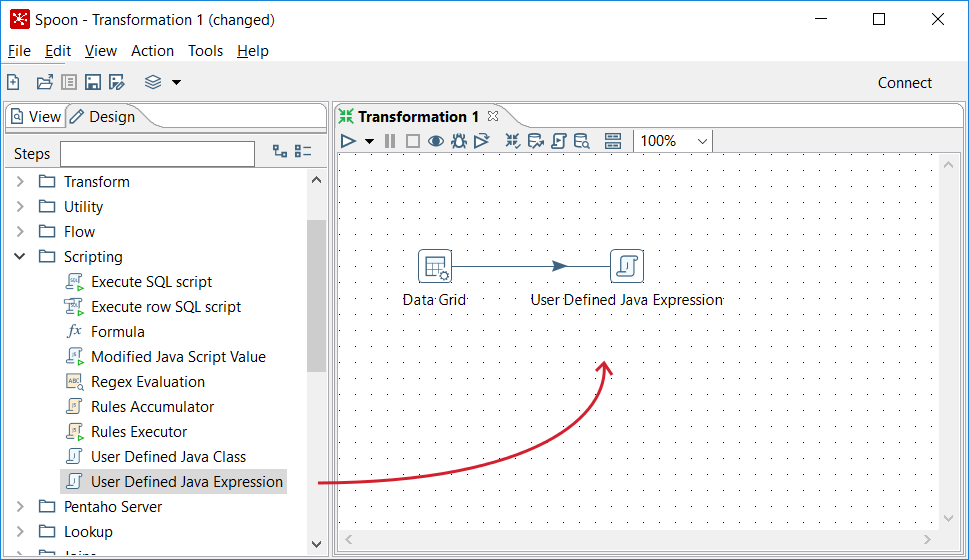This screenshot has height=560, width=969.
Task: Open the Explore Repository toolbar icon
Action: pyautogui.click(x=69, y=82)
